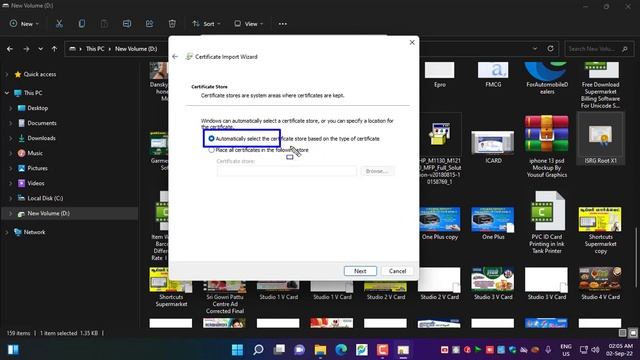Click the Search New Volume field

point(598,49)
